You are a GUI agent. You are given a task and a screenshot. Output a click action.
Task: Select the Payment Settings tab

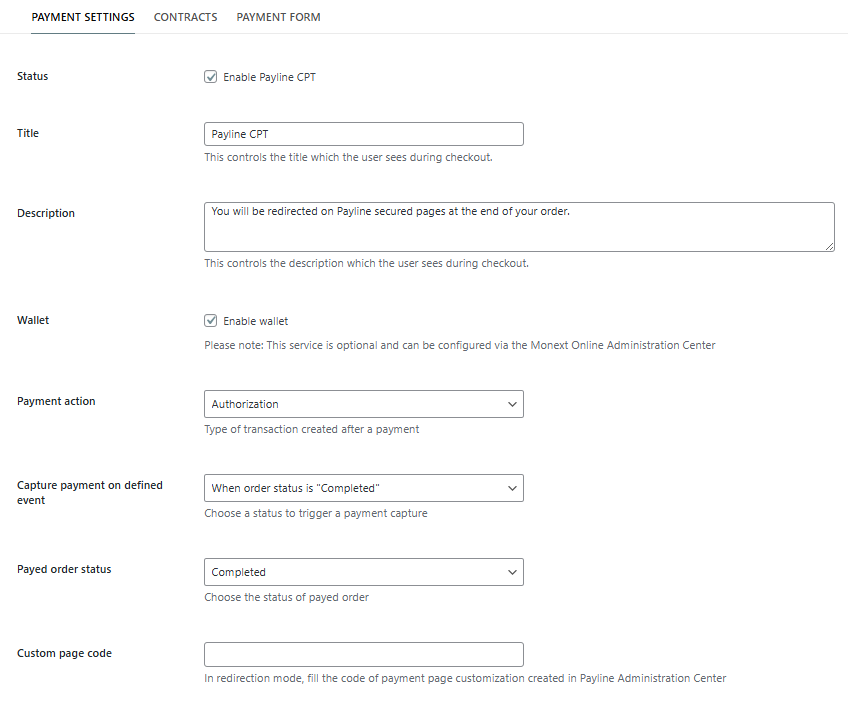(x=83, y=18)
